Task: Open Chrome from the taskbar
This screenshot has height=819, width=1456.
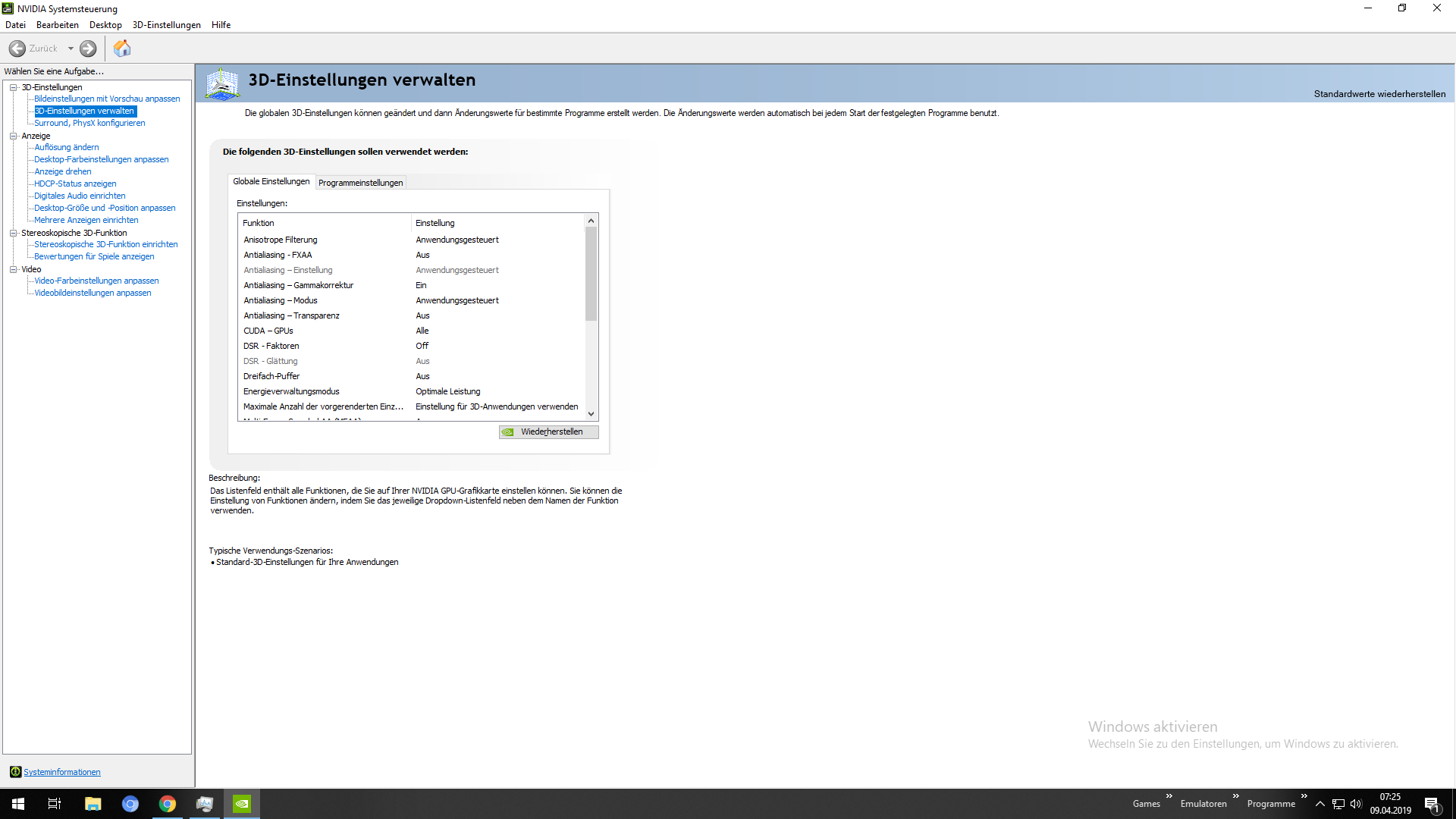Action: click(x=167, y=804)
